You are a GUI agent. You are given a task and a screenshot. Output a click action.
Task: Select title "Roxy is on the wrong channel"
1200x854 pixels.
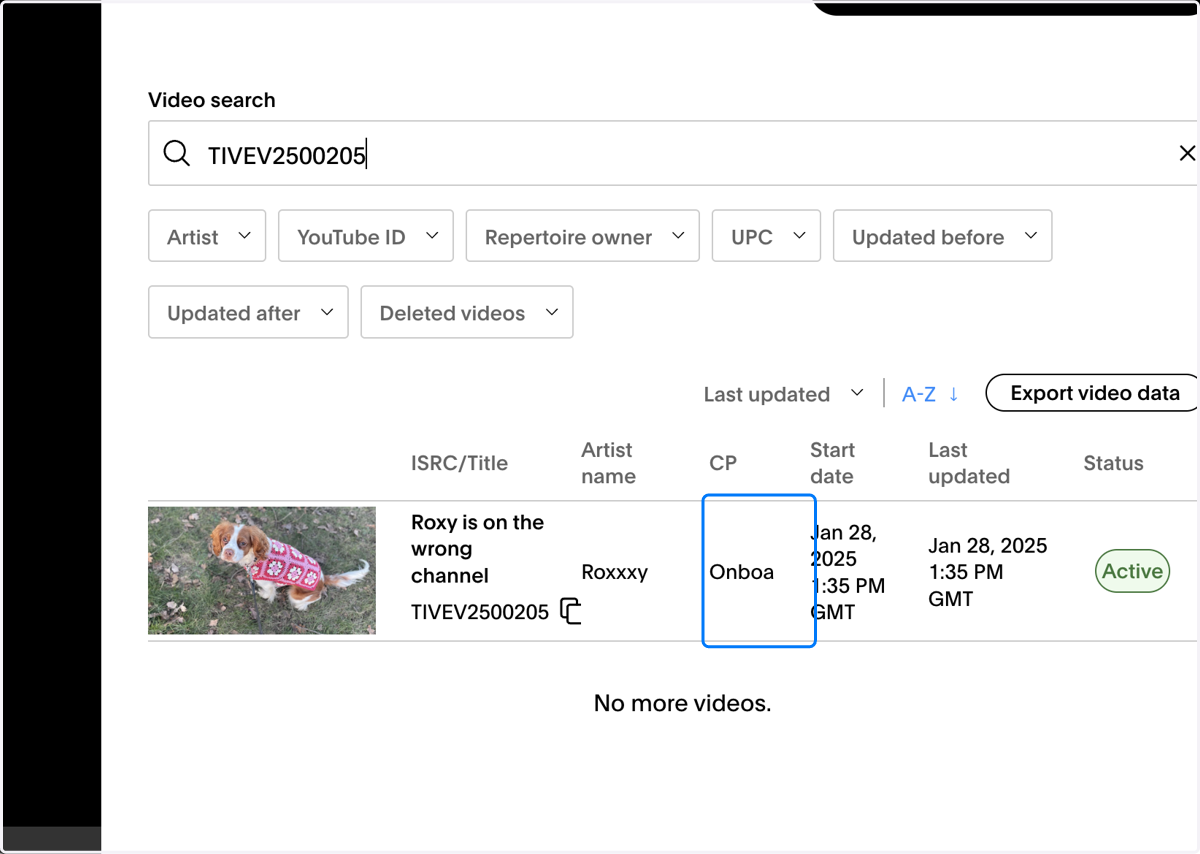477,549
